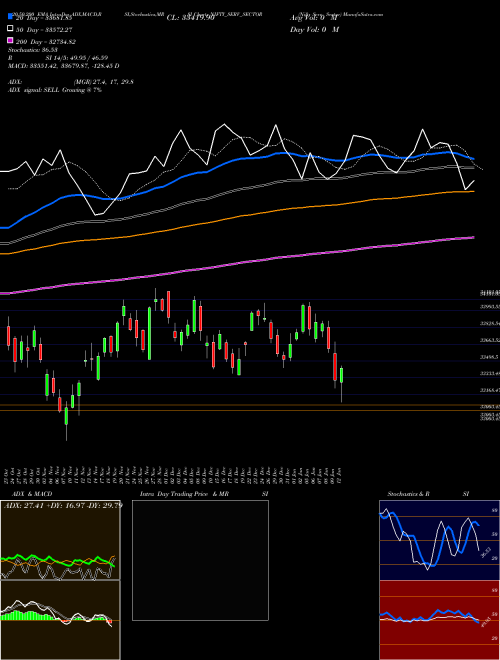500x660 pixels.
Task: Click the Stochastics 86.53 value line
Action: 32,50
